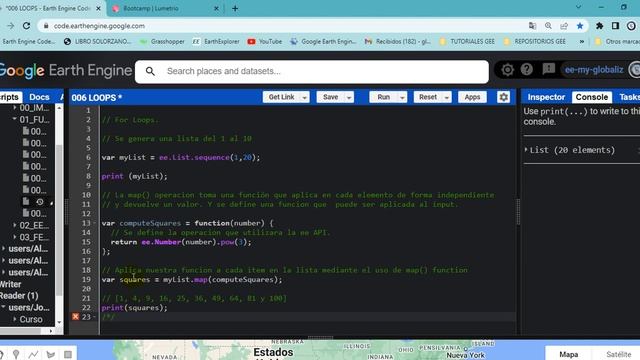Click the Get Link button
The height and width of the screenshot is (360, 640).
(x=281, y=97)
